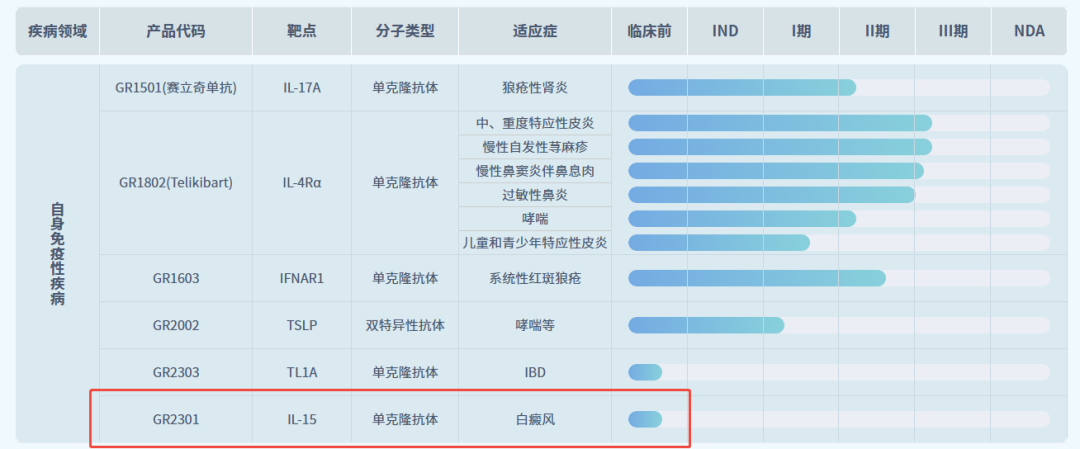
Task: Click the 产品代码 column header
Action: (176, 31)
